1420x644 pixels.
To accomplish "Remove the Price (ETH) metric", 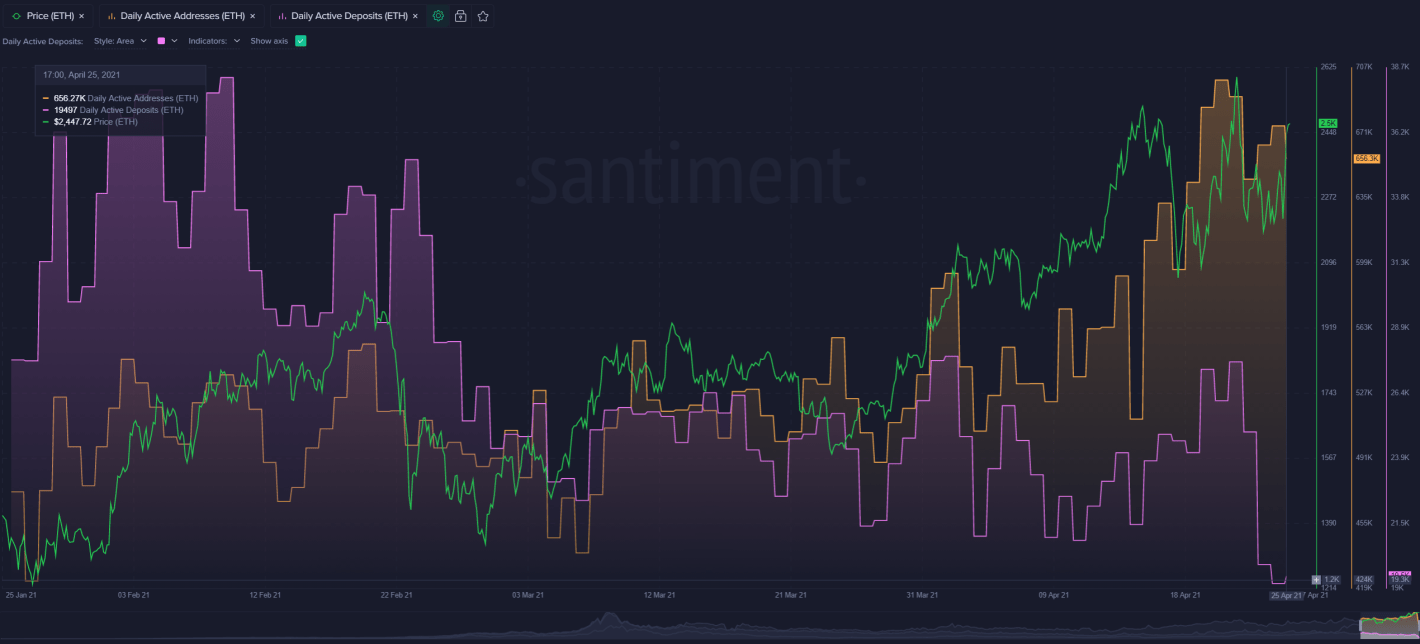I will pyautogui.click(x=82, y=16).
